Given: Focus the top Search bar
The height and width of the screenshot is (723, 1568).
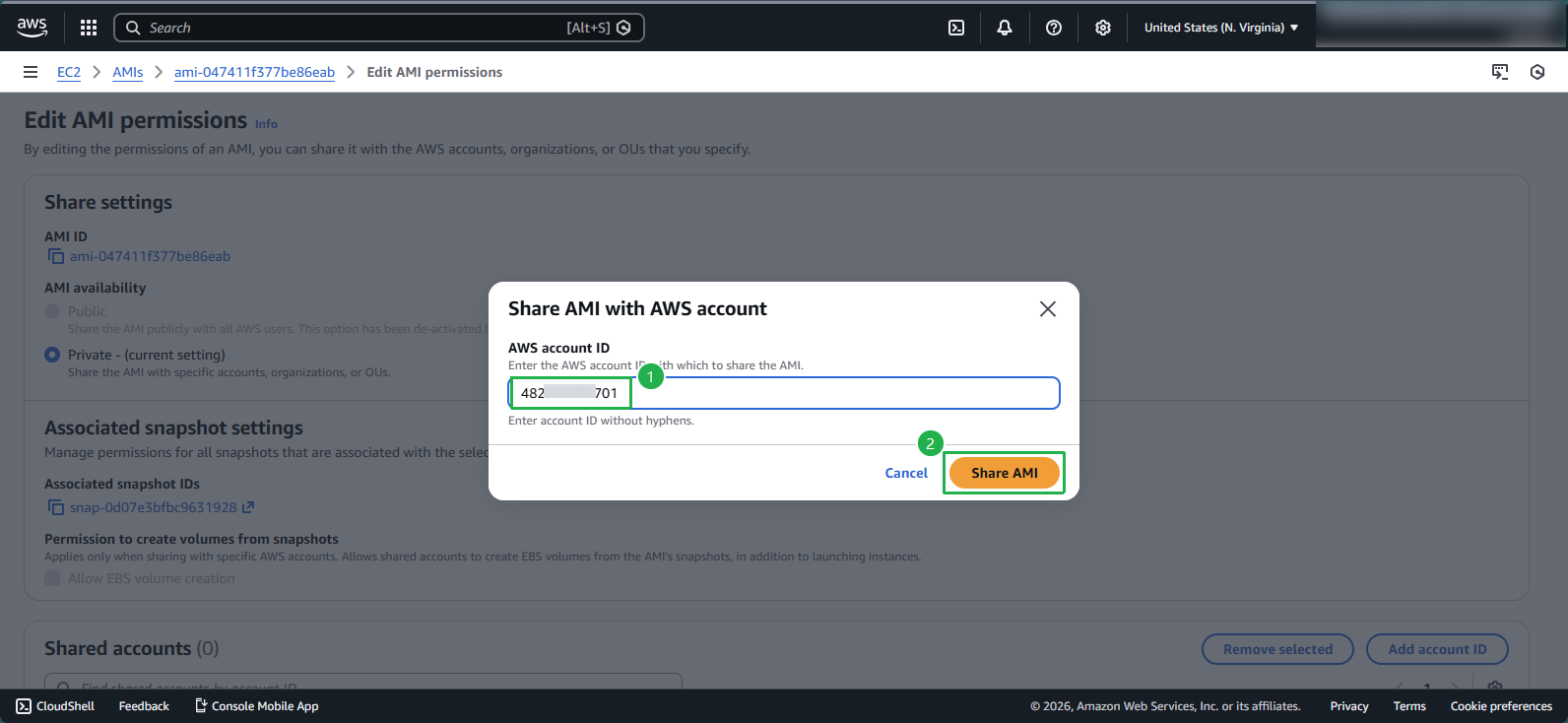Looking at the screenshot, I should click(379, 28).
